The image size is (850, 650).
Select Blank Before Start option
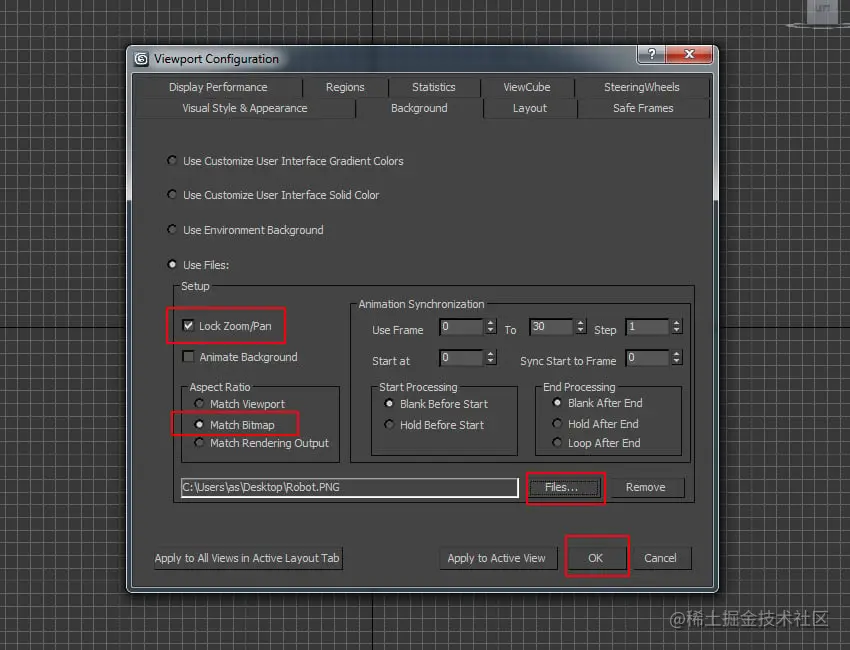click(x=389, y=403)
